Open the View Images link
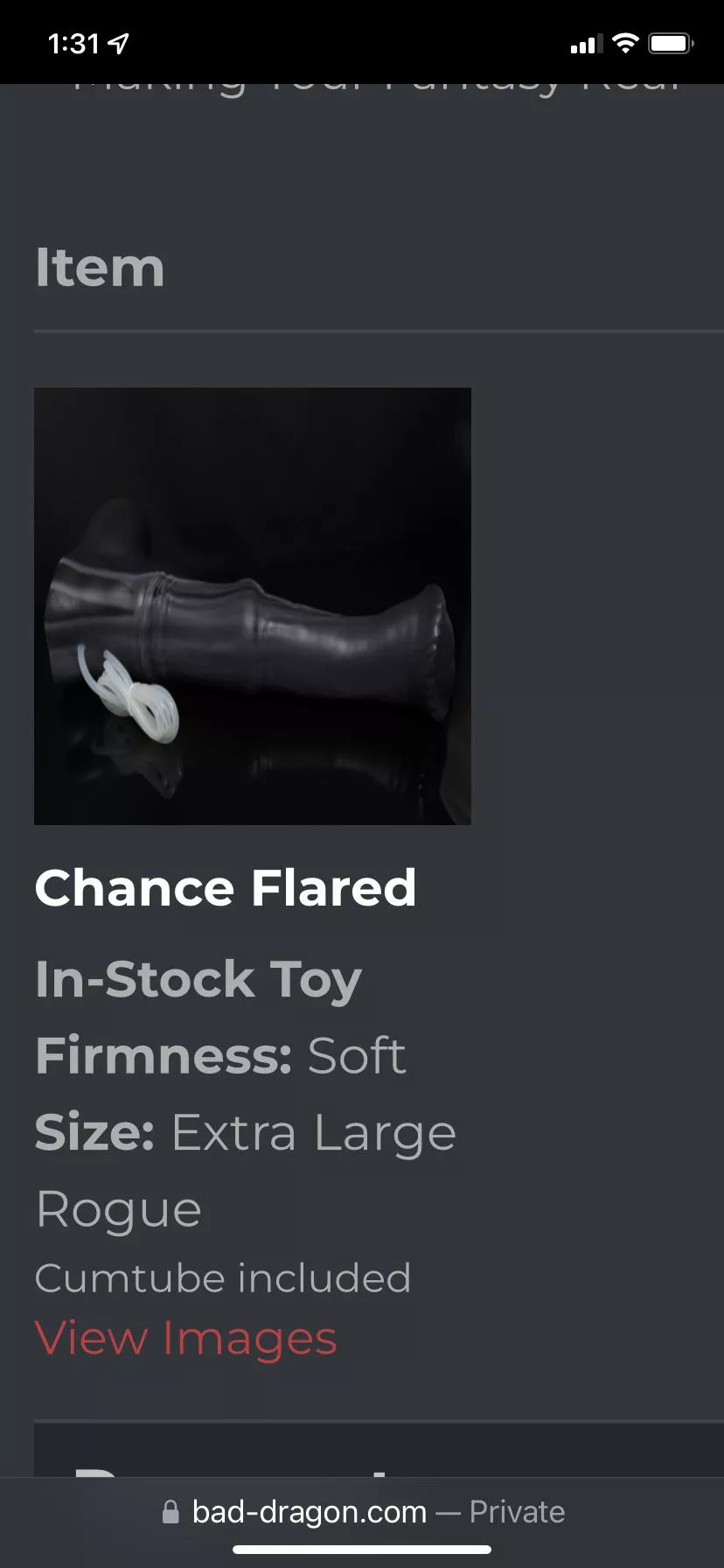 pos(185,1338)
